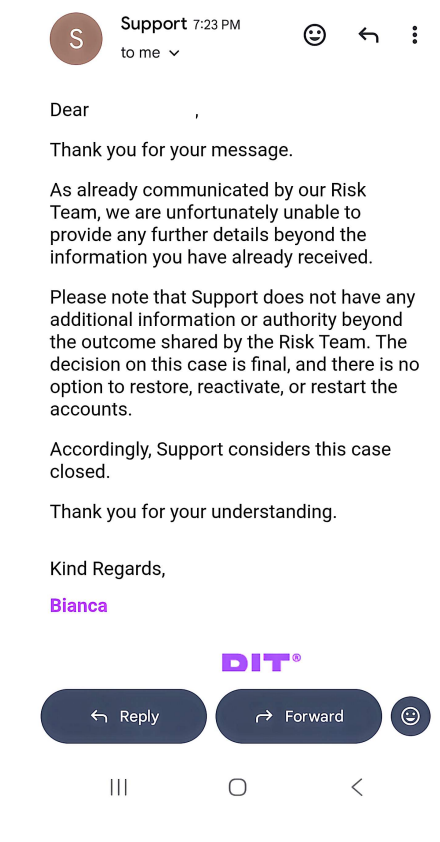440x842 pixels.
Task: Tap the "Thank you for your message." line
Action: [171, 150]
